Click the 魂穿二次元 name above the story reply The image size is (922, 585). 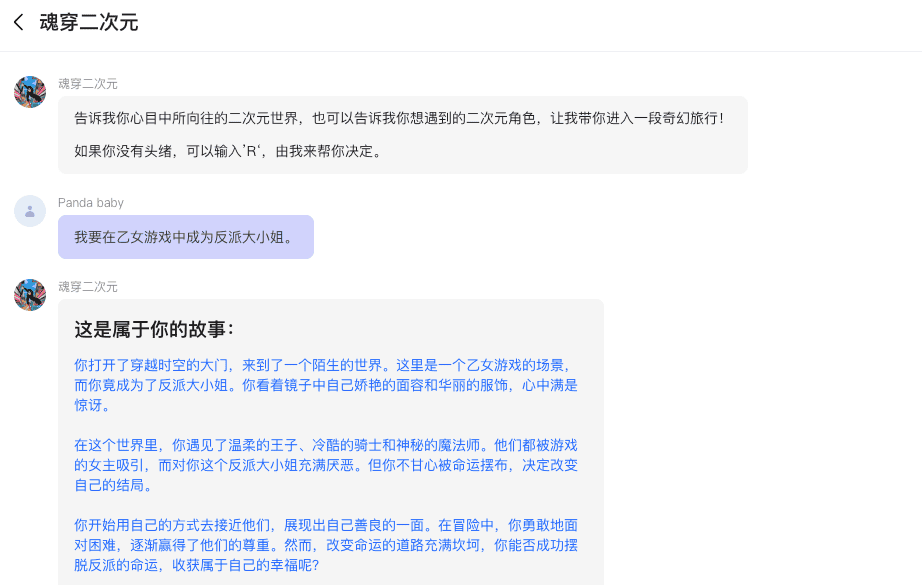coord(87,287)
